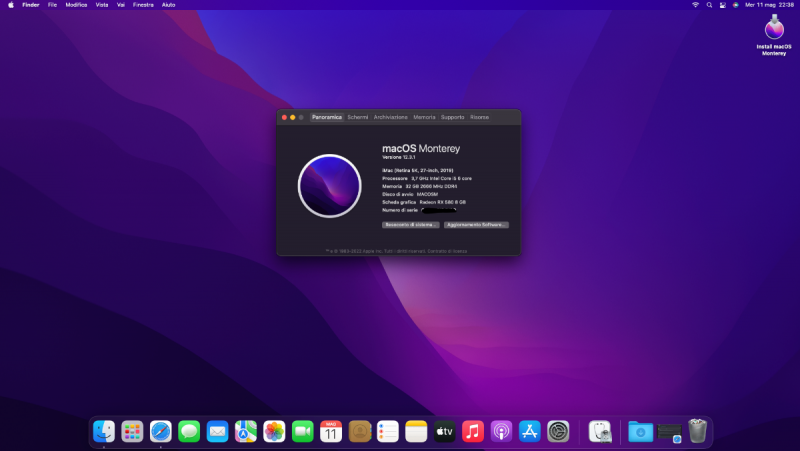Open Messages app in Dock

189,431
